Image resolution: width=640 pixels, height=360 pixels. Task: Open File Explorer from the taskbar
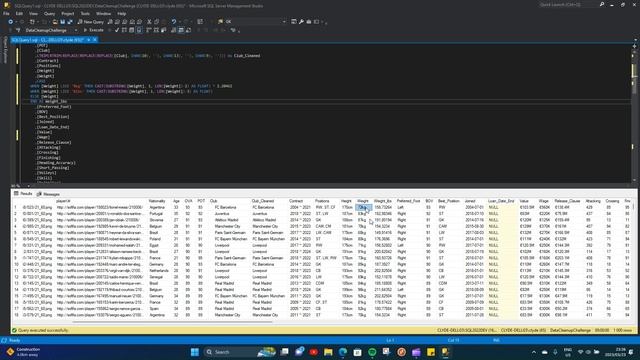tap(328, 352)
